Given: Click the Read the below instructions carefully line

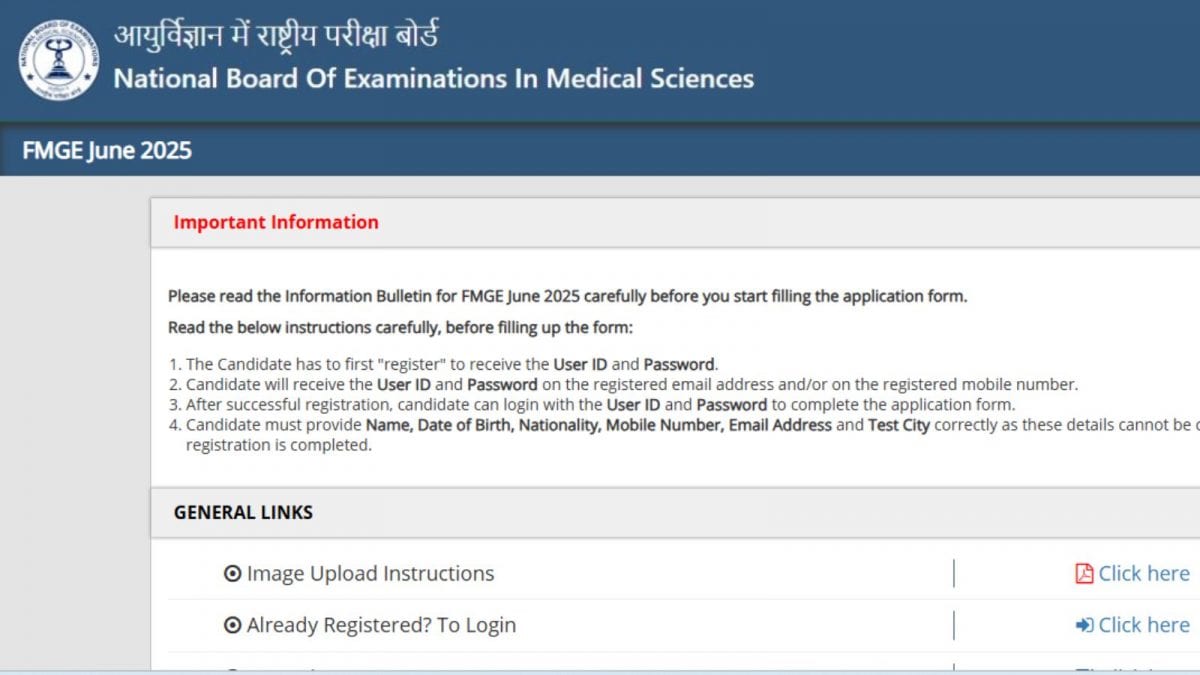Looking at the screenshot, I should click(400, 327).
